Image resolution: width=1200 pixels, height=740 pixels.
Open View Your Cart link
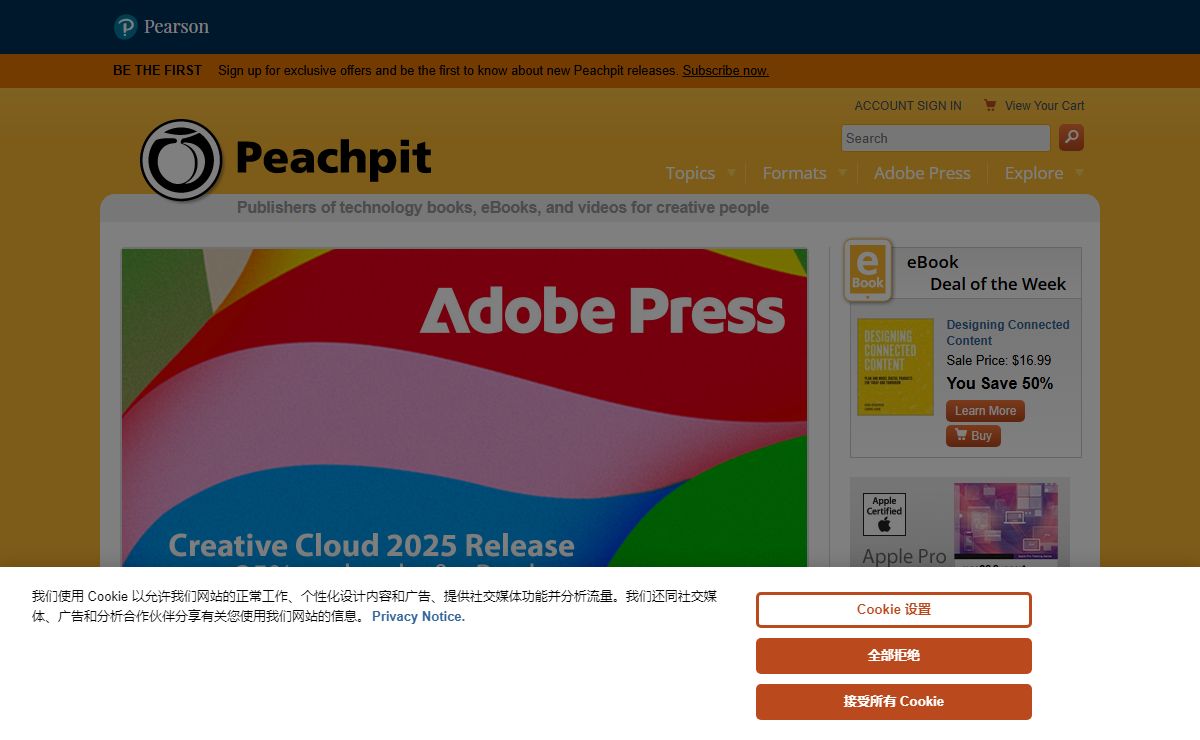click(x=1045, y=106)
